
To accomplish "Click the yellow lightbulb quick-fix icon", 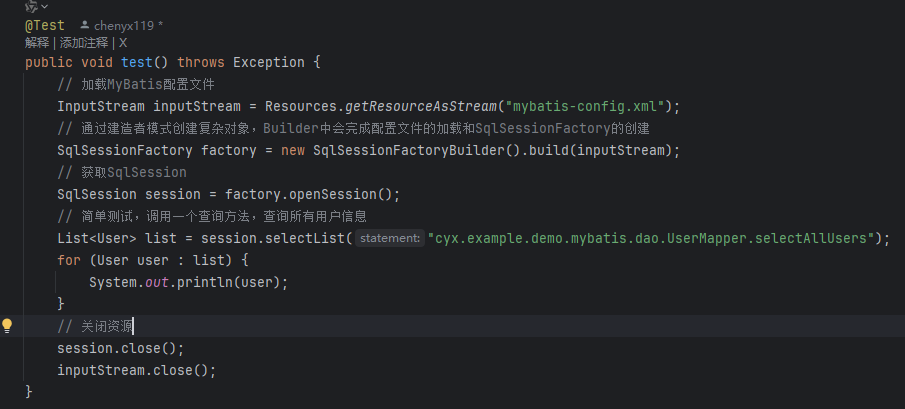I will pyautogui.click(x=8, y=326).
